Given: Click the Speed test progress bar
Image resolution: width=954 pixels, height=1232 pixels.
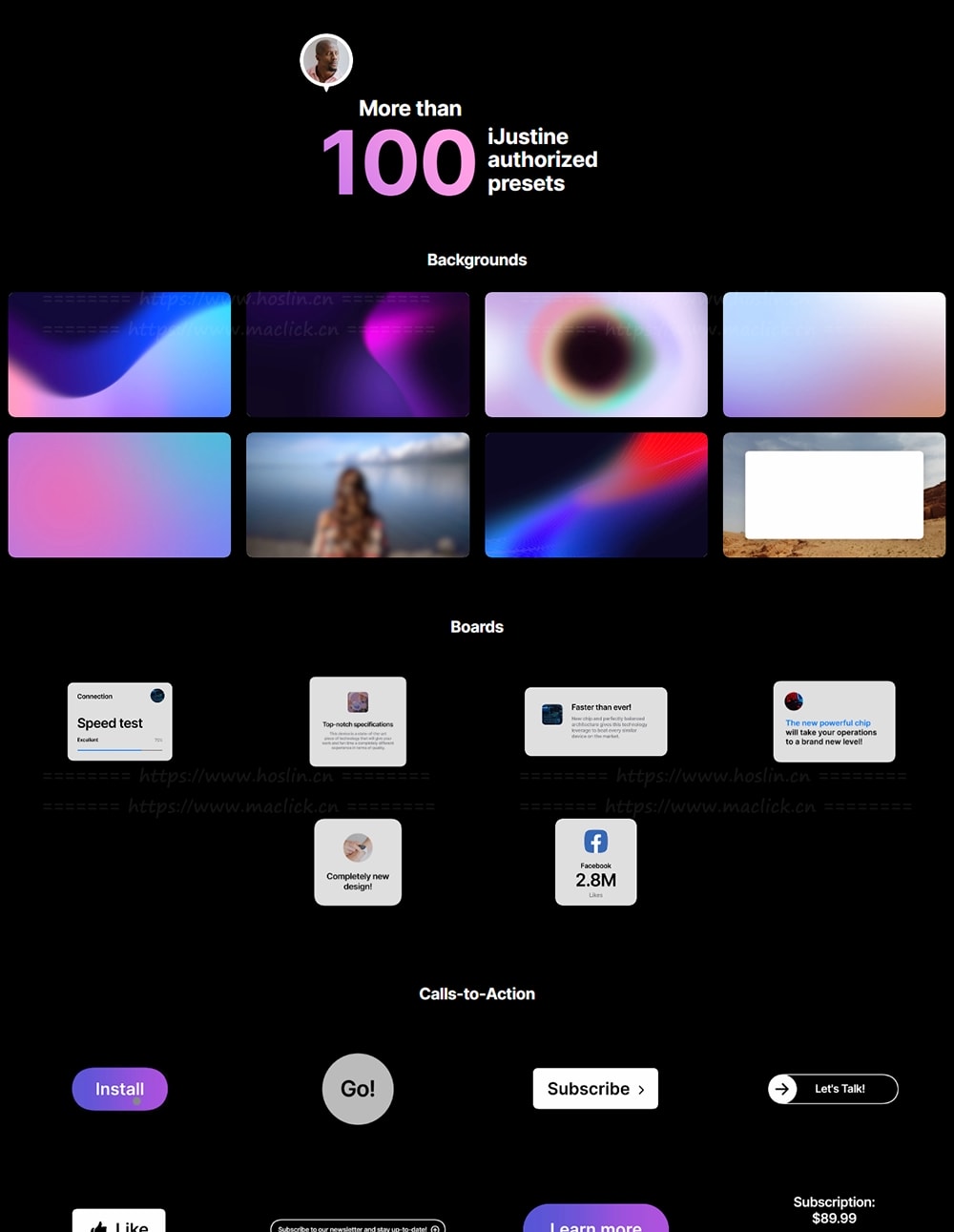Looking at the screenshot, I should click(x=119, y=750).
